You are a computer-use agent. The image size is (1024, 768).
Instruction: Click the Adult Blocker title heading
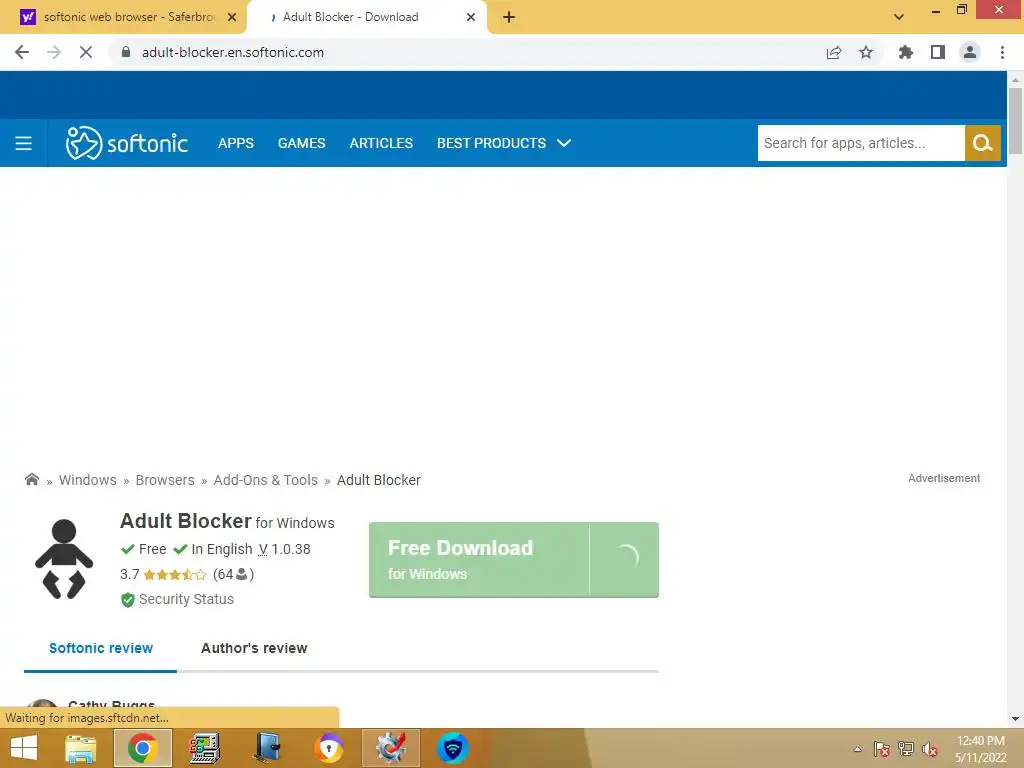coord(185,521)
